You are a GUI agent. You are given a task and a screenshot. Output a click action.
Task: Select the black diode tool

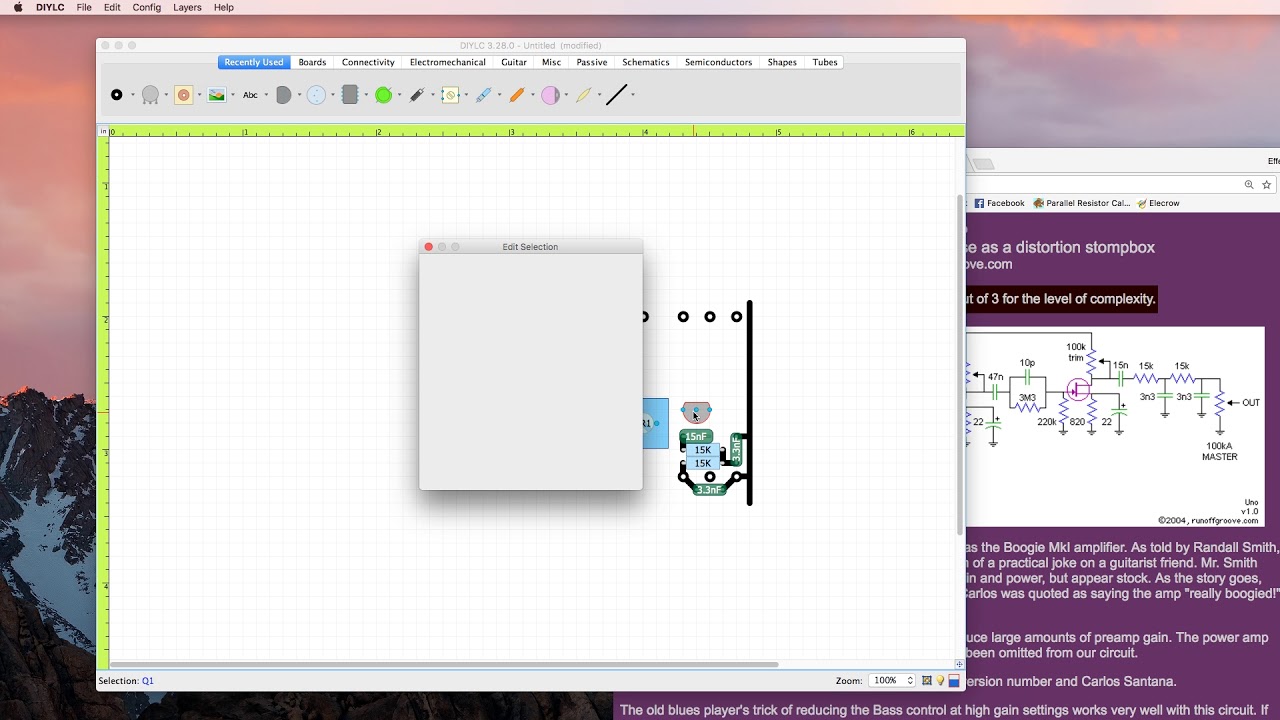pyautogui.click(x=417, y=95)
